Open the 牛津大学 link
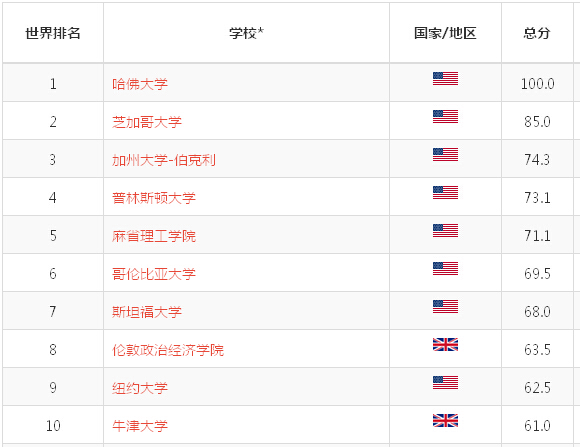 [140, 426]
